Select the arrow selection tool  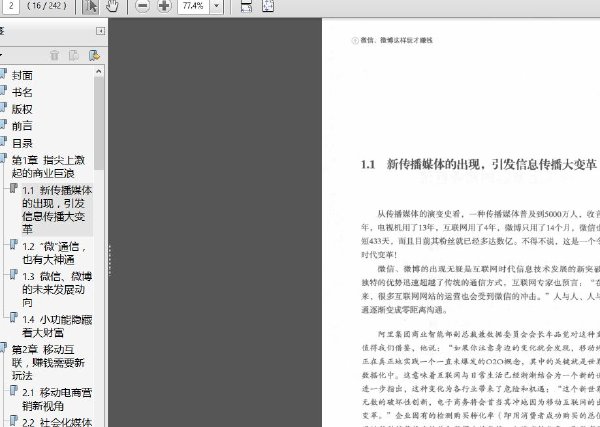click(x=90, y=7)
